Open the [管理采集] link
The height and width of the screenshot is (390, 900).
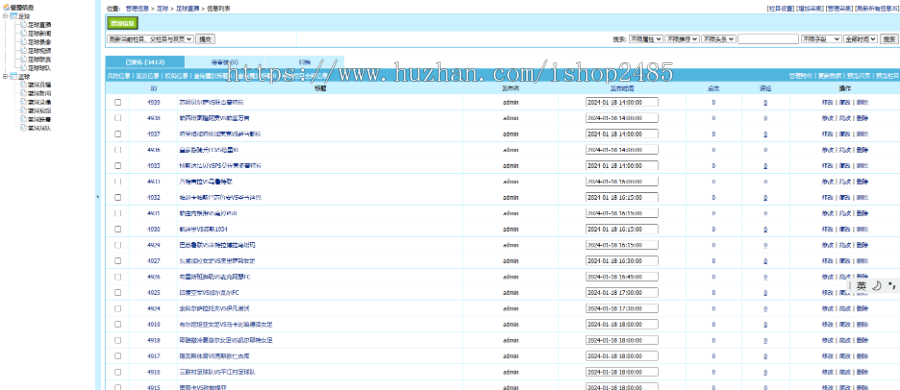[839, 9]
